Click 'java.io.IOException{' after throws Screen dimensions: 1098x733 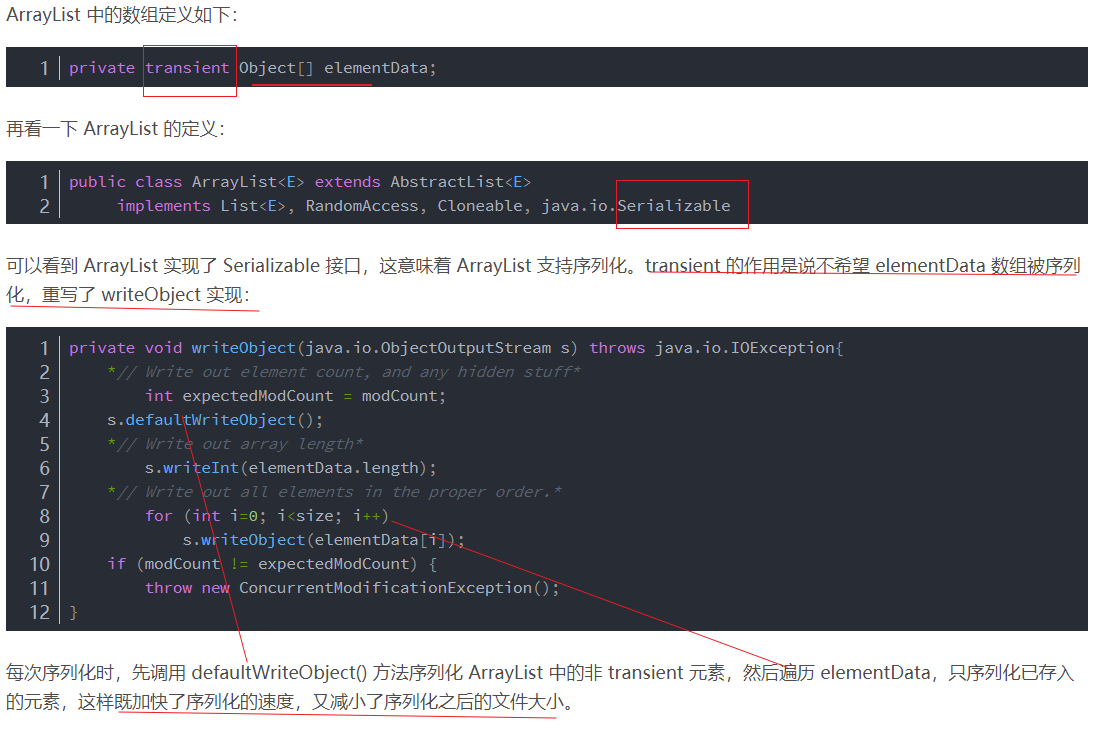749,348
